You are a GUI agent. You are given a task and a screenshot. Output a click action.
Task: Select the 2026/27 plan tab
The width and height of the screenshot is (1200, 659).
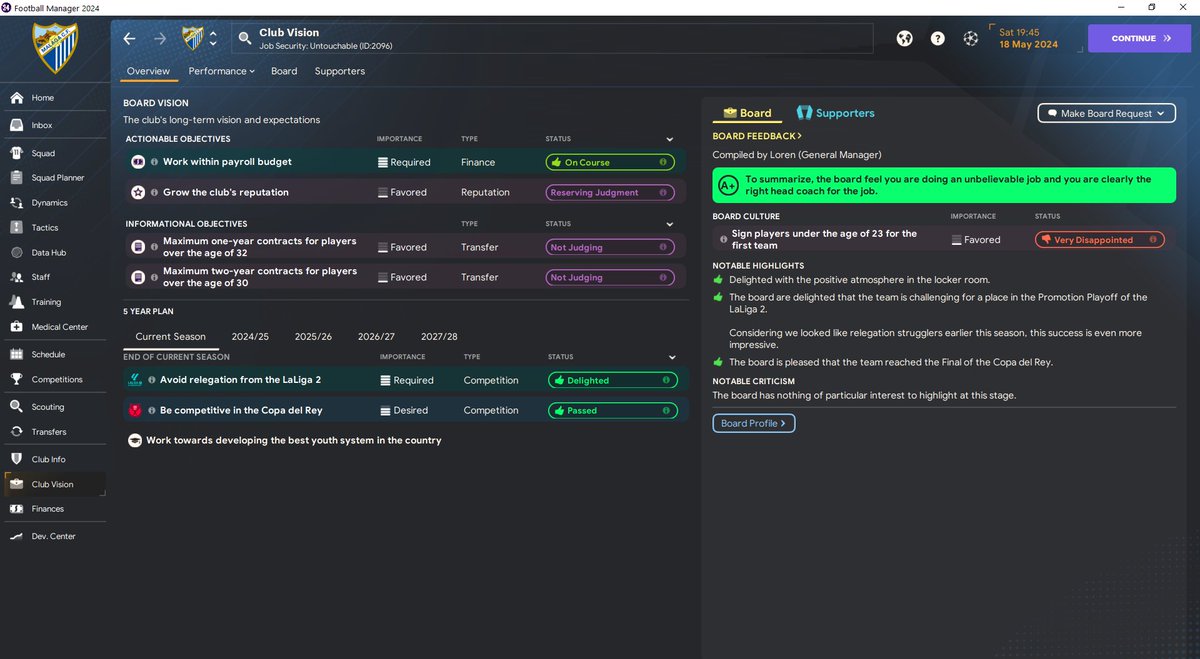click(x=376, y=337)
